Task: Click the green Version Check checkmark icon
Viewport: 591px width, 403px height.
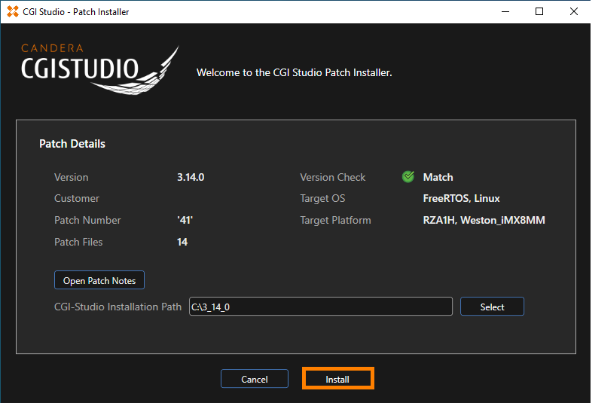Action: (408, 176)
